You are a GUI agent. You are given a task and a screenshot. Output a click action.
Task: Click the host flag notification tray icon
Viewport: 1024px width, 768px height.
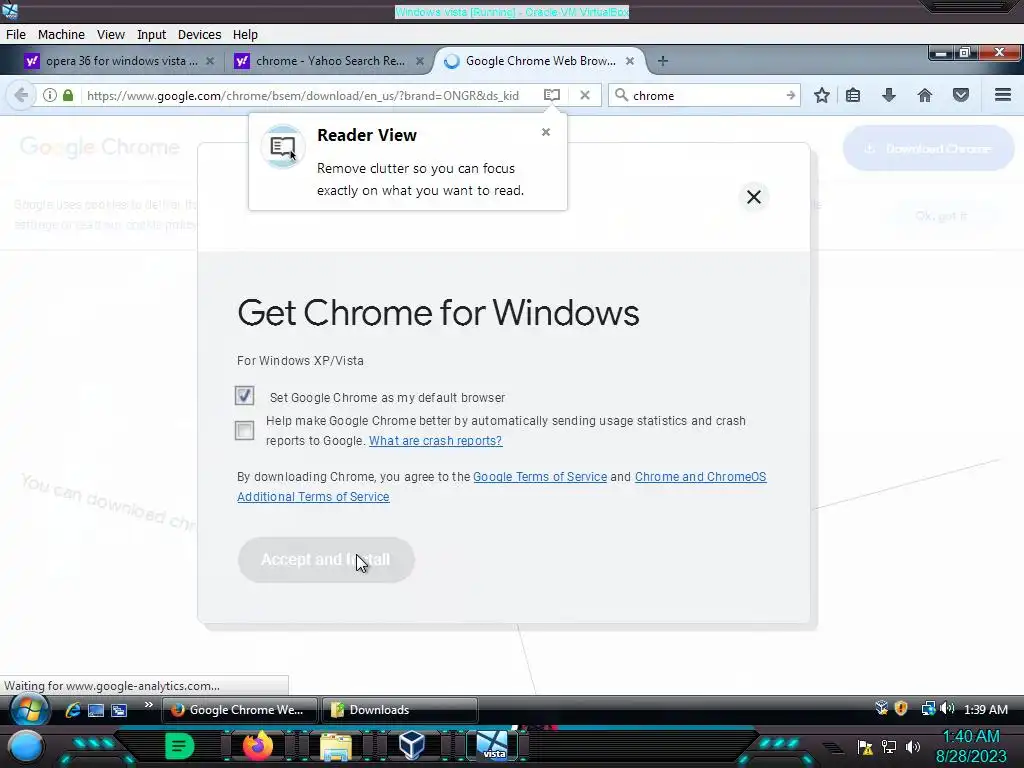(865, 747)
